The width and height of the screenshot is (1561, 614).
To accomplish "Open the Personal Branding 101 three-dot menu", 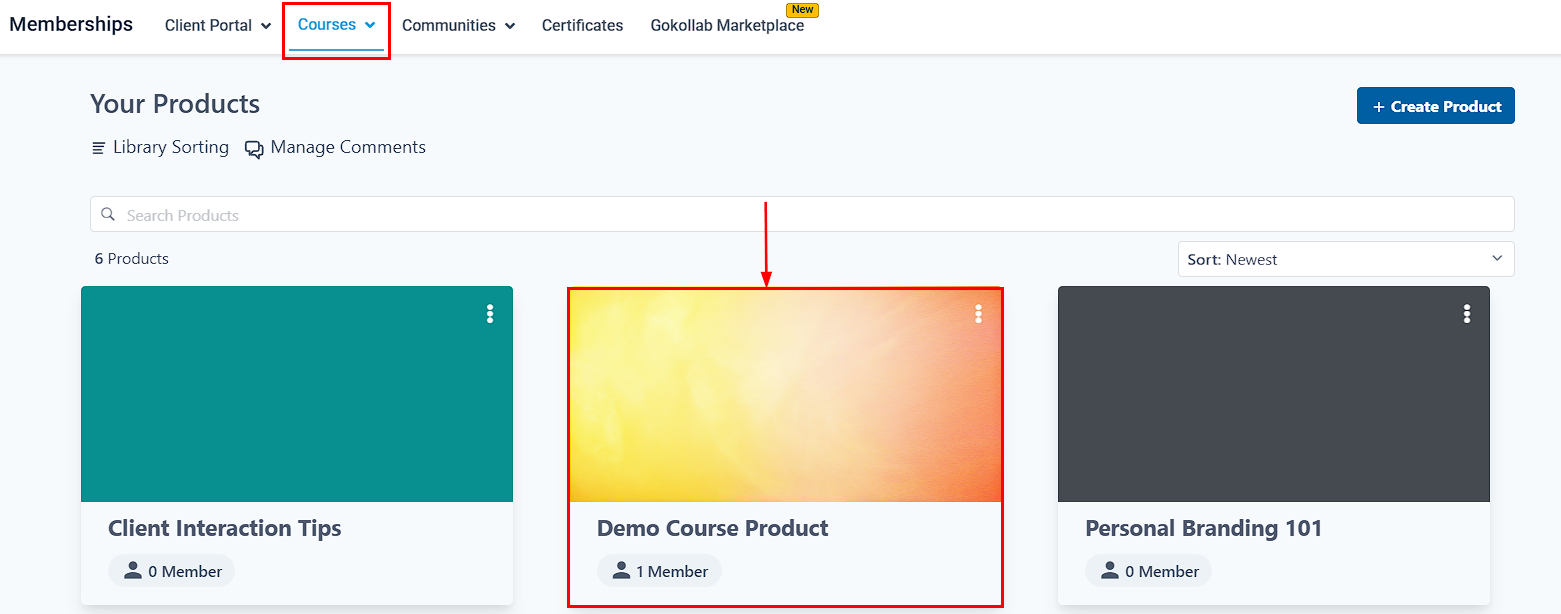I will [x=1467, y=314].
